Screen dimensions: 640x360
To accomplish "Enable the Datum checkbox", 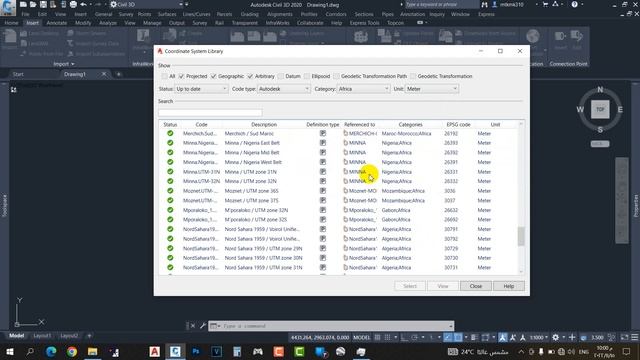I will pos(280,76).
